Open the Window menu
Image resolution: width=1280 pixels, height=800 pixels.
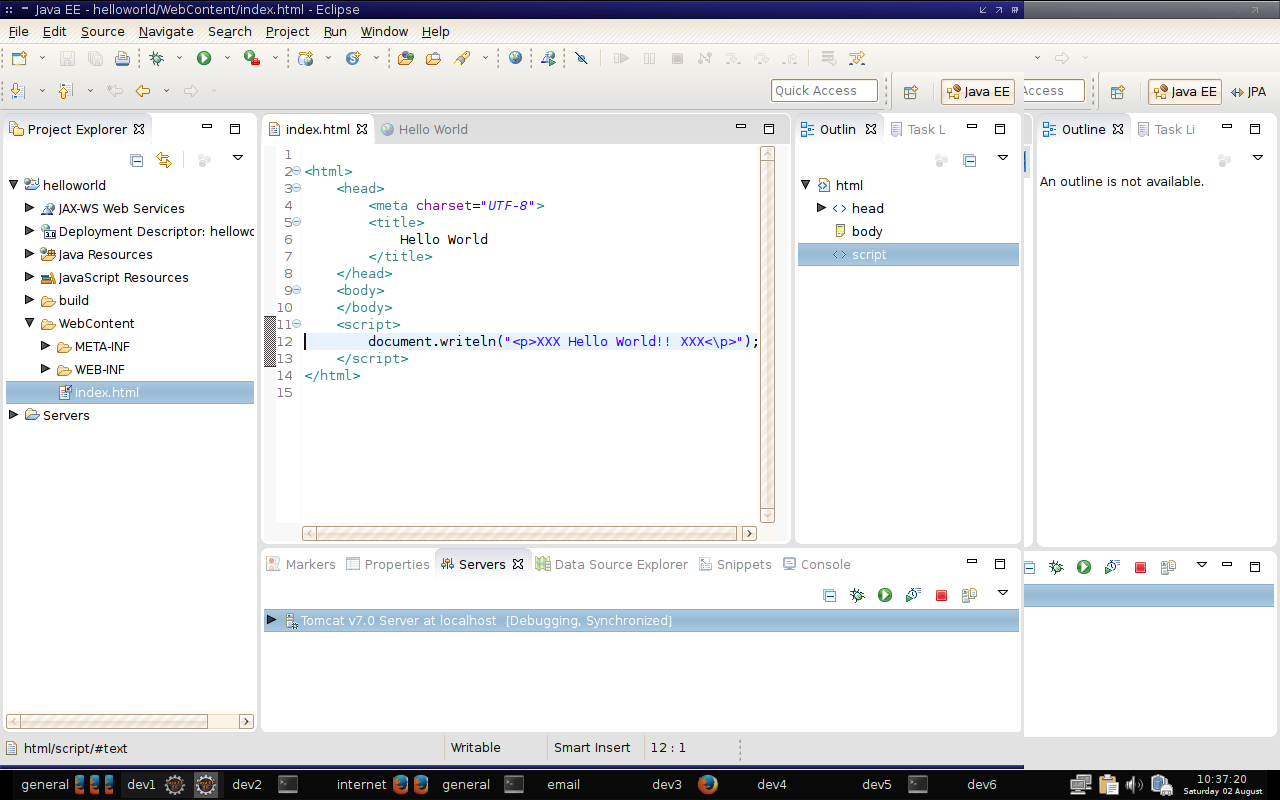(384, 31)
